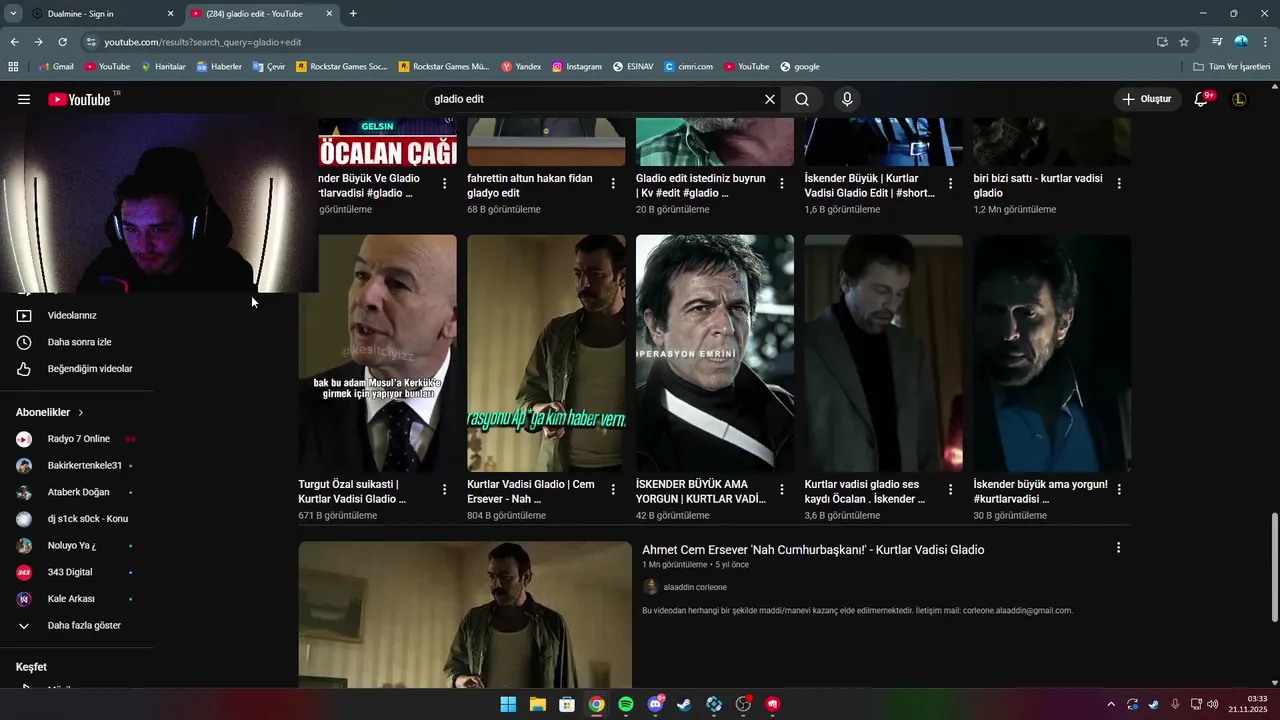Open the Ataberk Doğan subscription

pyautogui.click(x=77, y=492)
